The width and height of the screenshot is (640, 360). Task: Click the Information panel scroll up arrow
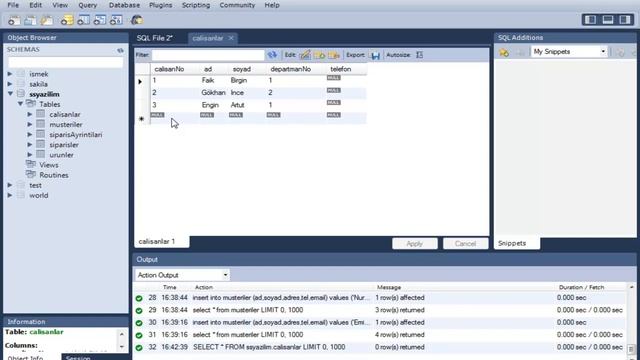pos(121,334)
